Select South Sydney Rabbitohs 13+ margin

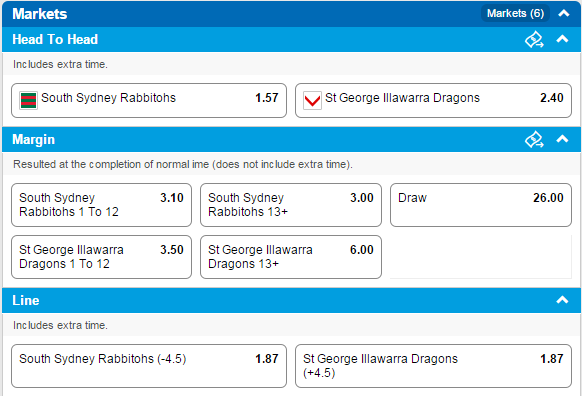pos(291,205)
